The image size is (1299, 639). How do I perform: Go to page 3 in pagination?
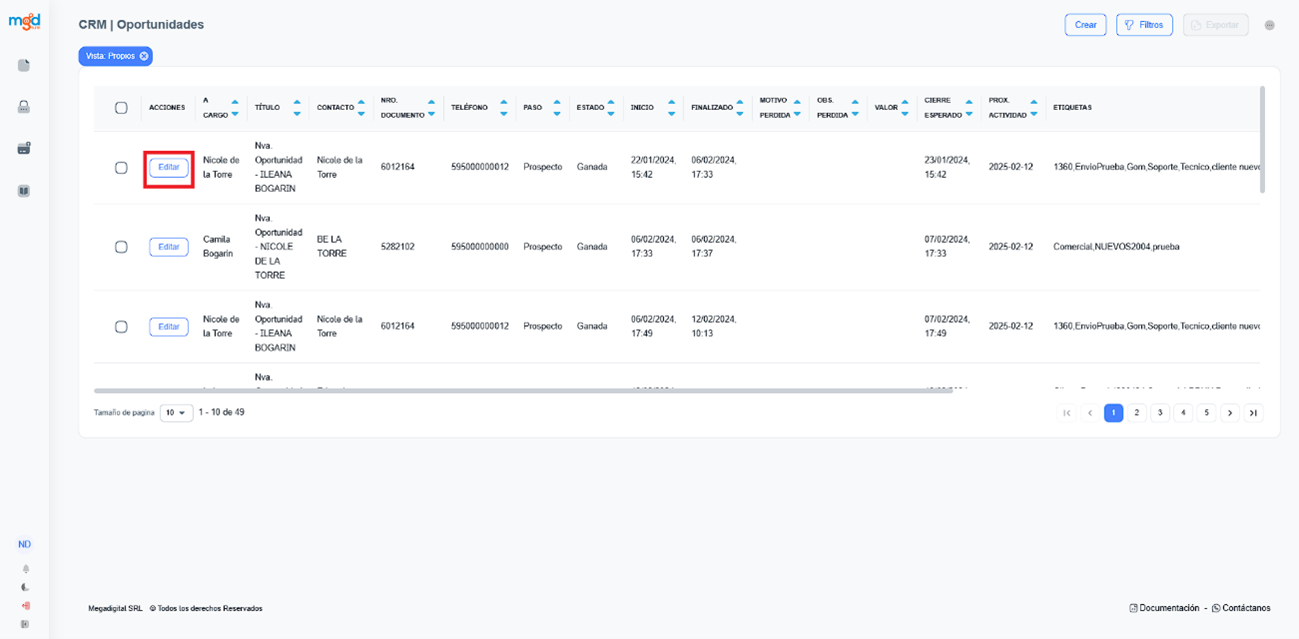pos(1160,413)
